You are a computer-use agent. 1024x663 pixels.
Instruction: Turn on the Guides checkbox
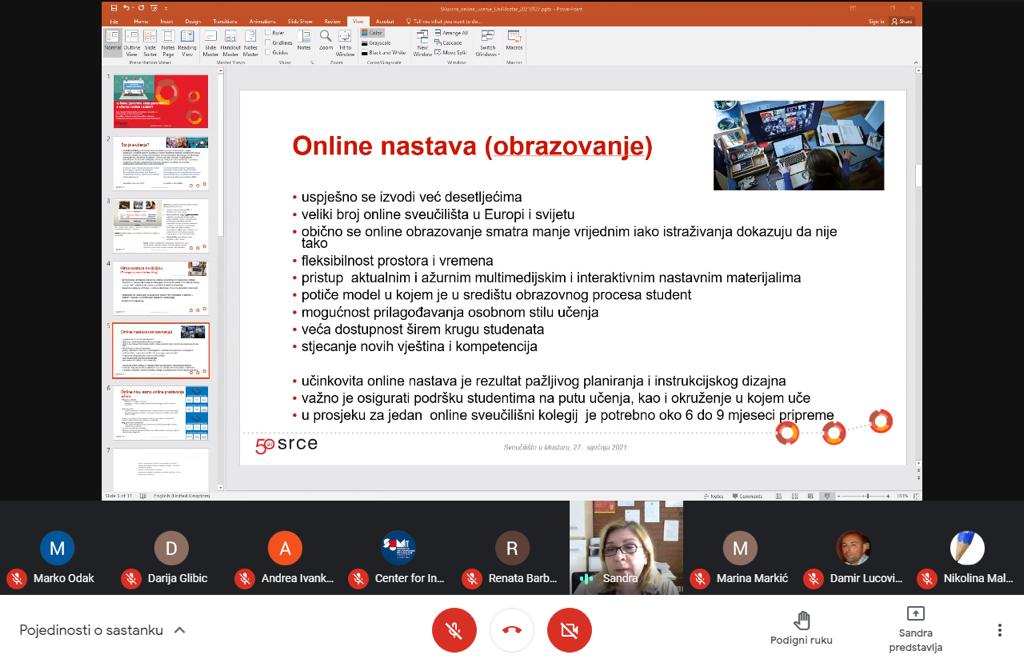269,52
